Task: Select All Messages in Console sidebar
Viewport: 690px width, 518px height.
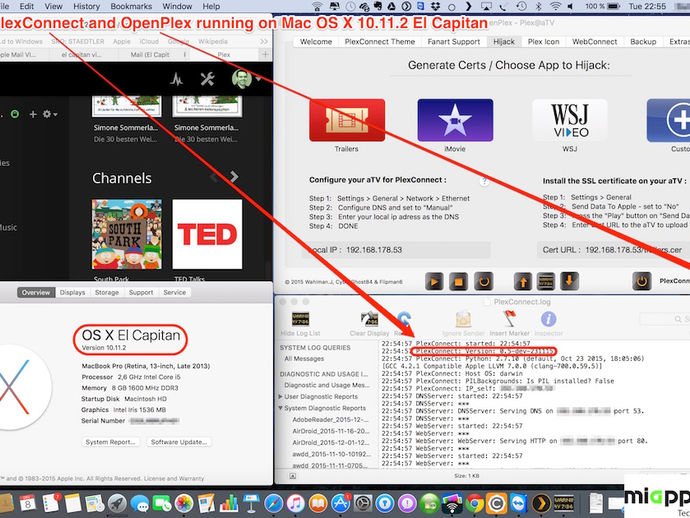Action: 304,359
